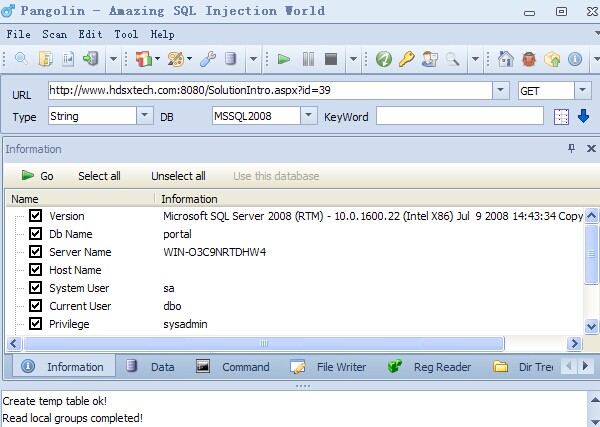
Task: Open the File menu
Action: pos(18,34)
